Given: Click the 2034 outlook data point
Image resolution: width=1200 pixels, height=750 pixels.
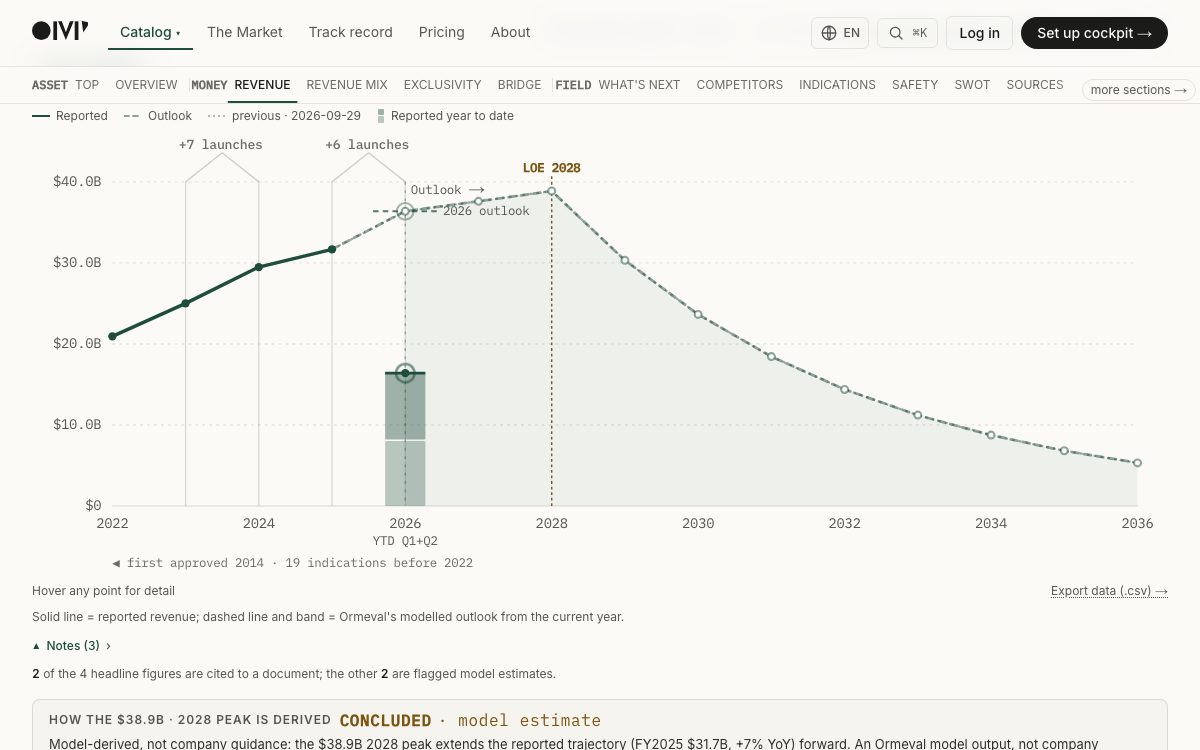Looking at the screenshot, I should 991,435.
